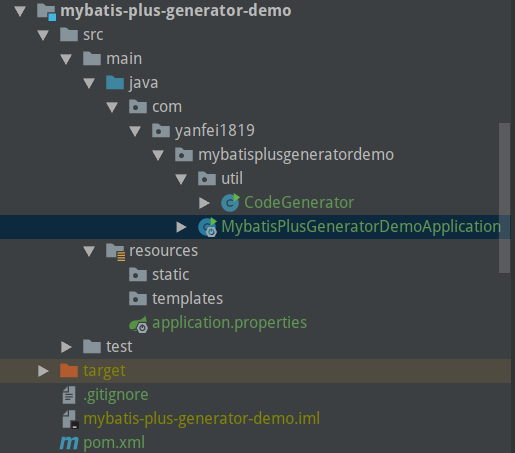
Task: Click the templates folder icon
Action: tap(138, 299)
